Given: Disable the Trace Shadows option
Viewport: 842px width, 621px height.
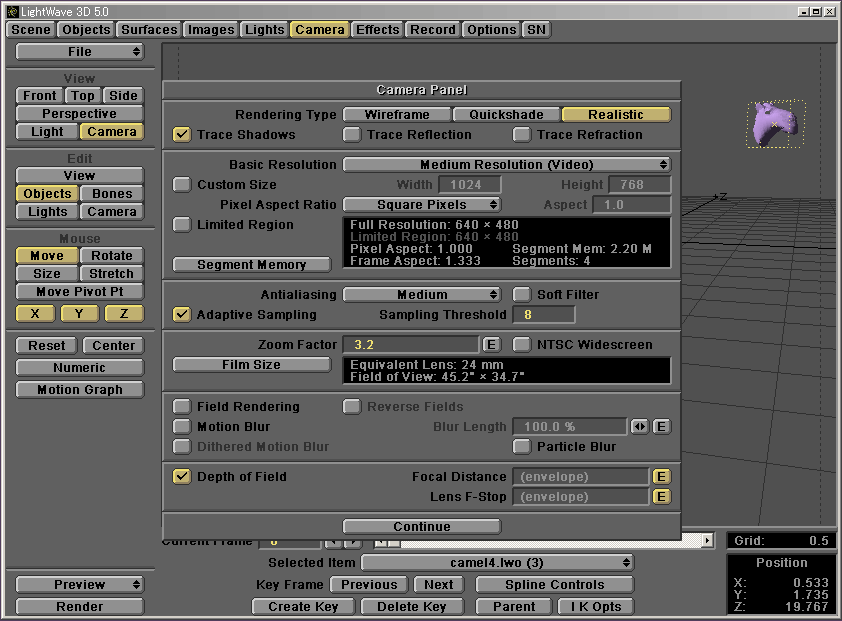Looking at the screenshot, I should pyautogui.click(x=181, y=135).
